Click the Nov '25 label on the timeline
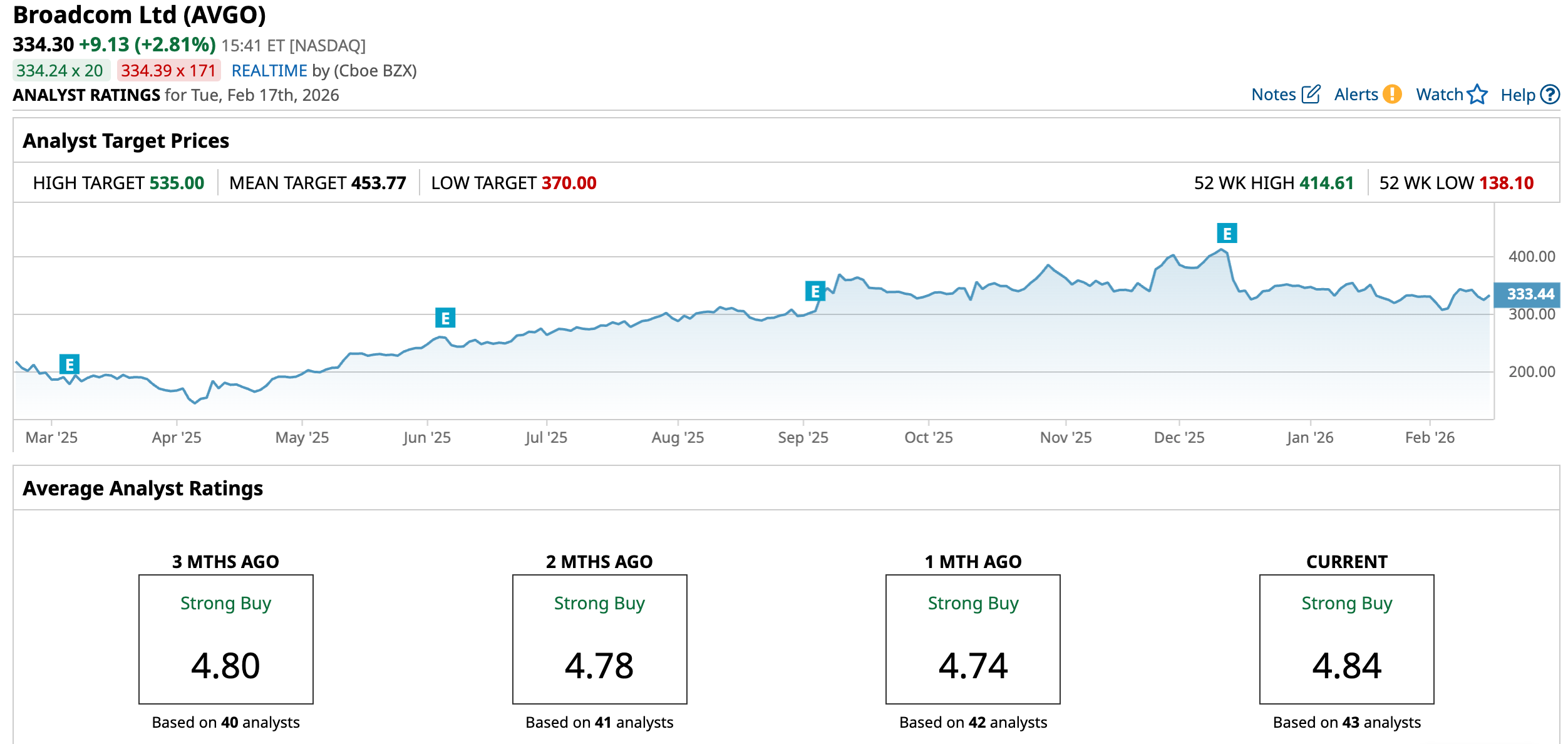The image size is (1568, 744). (1065, 437)
